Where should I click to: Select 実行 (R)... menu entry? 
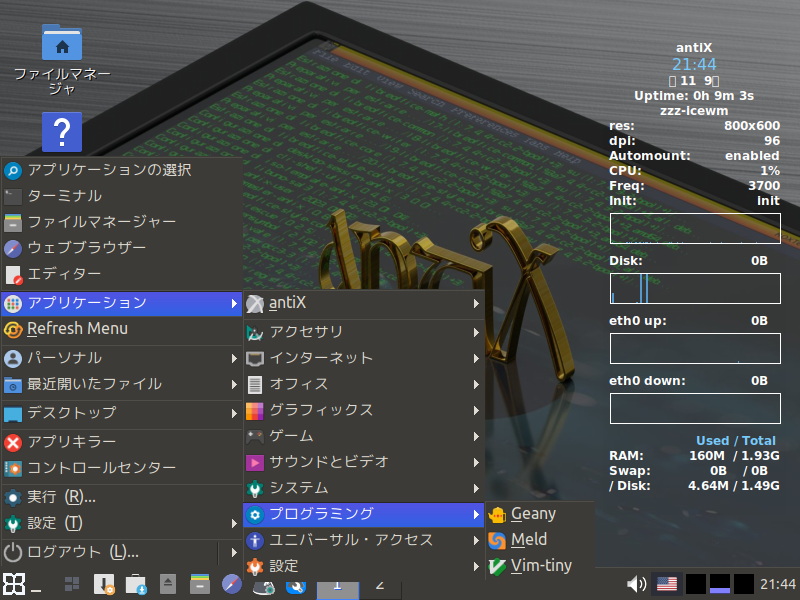pyautogui.click(x=121, y=497)
